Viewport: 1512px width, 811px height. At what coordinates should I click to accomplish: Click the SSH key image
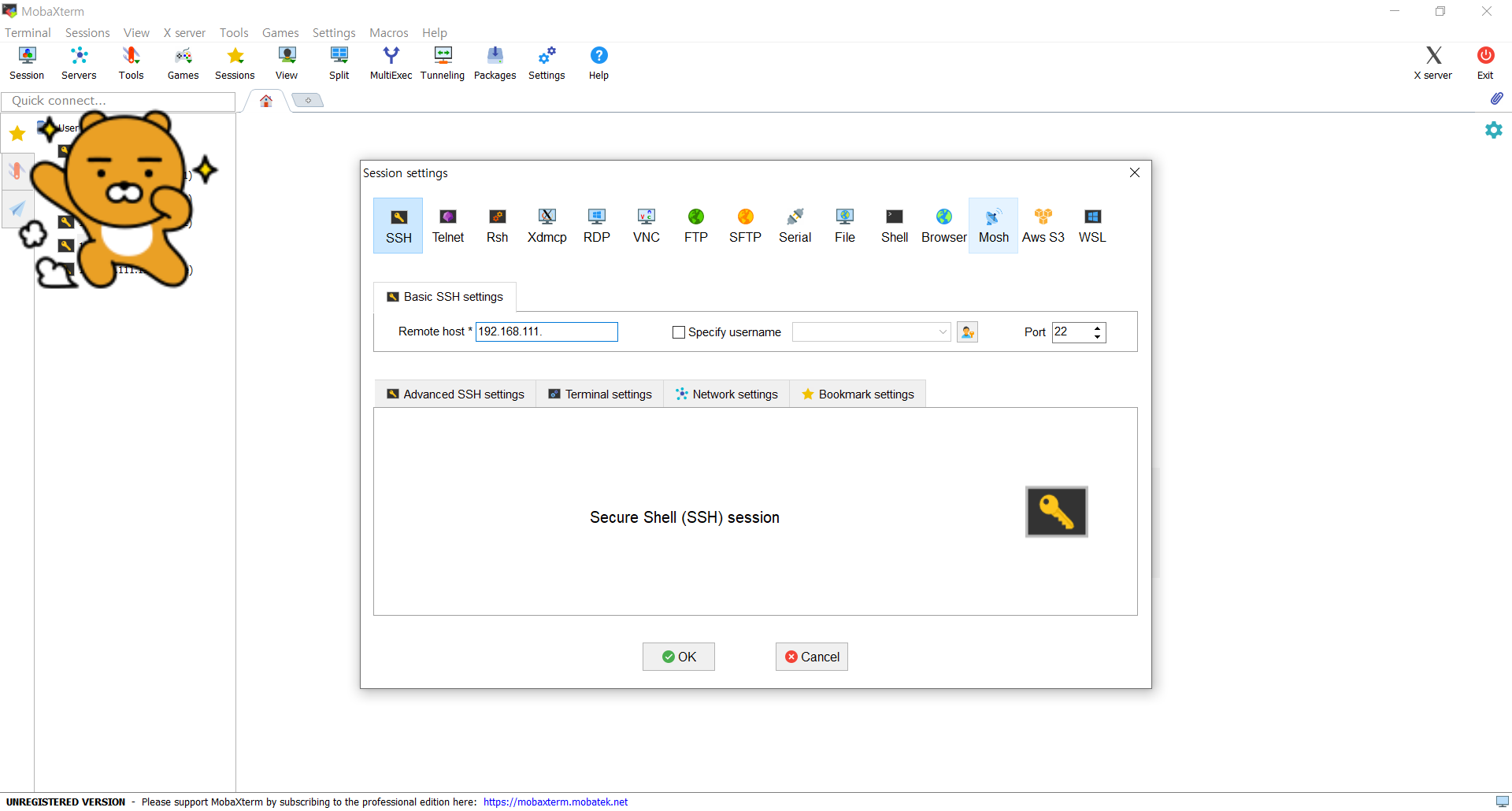[x=1056, y=512]
